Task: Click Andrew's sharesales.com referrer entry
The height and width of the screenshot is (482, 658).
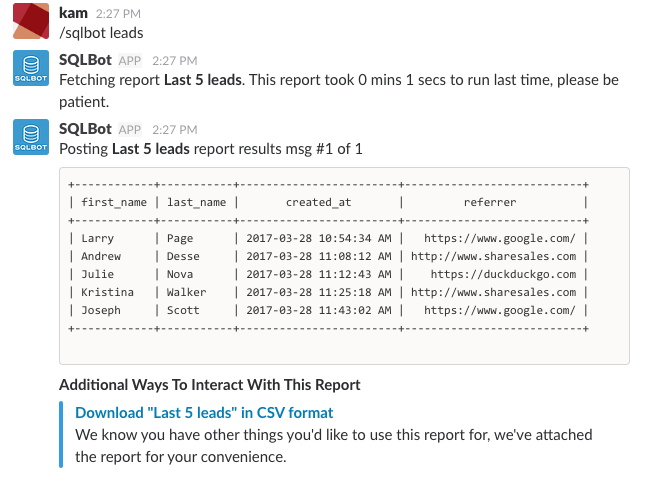Action: (494, 256)
